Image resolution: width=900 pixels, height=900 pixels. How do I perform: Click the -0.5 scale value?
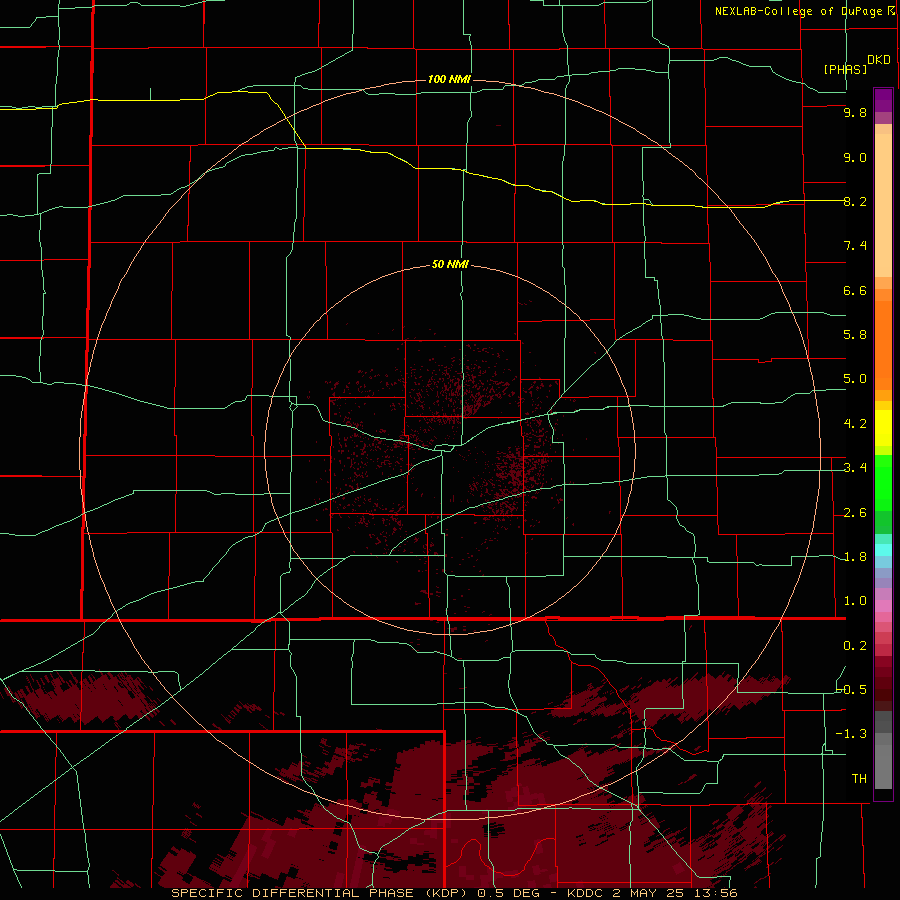click(851, 690)
